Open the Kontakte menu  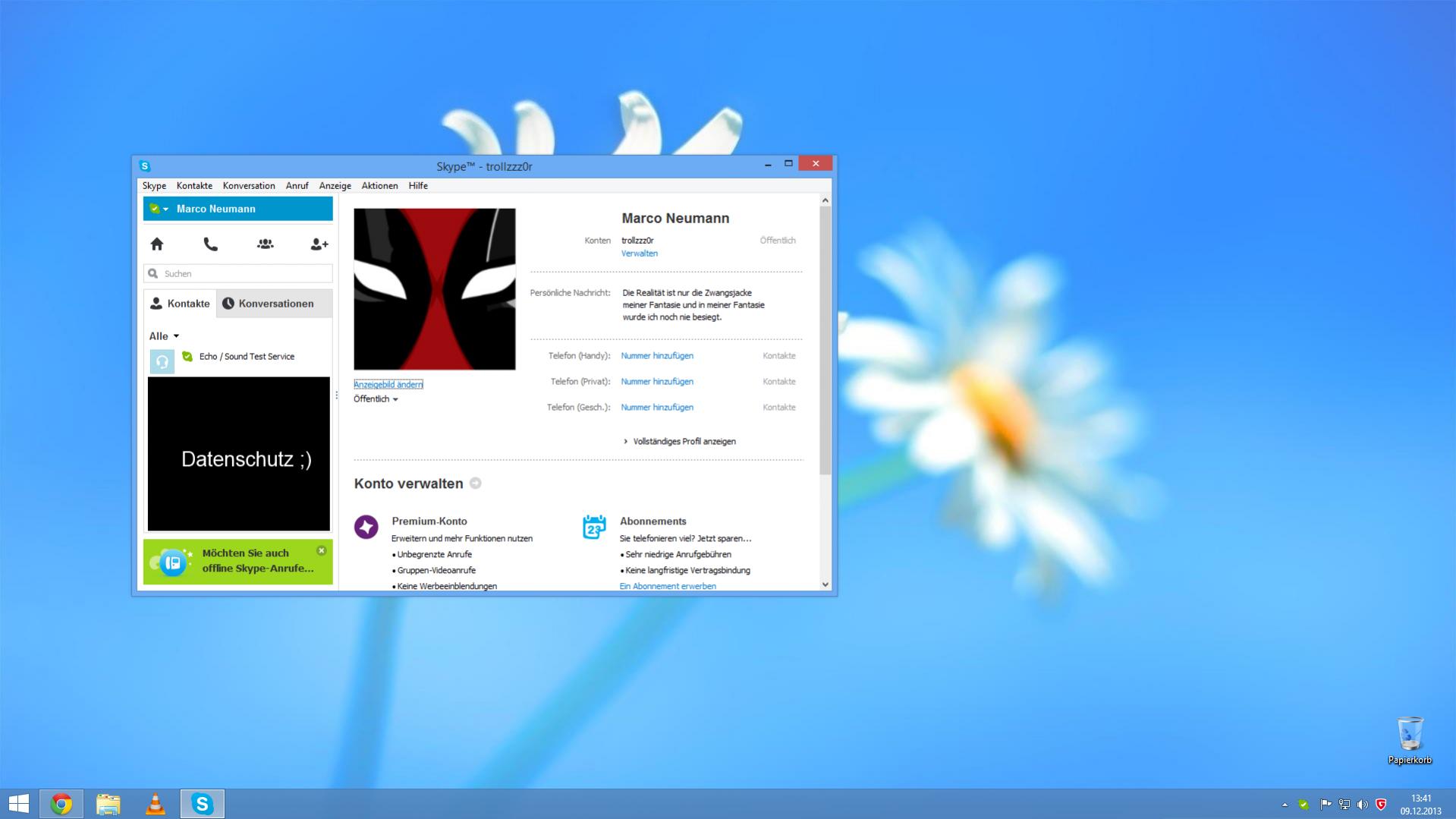point(194,185)
